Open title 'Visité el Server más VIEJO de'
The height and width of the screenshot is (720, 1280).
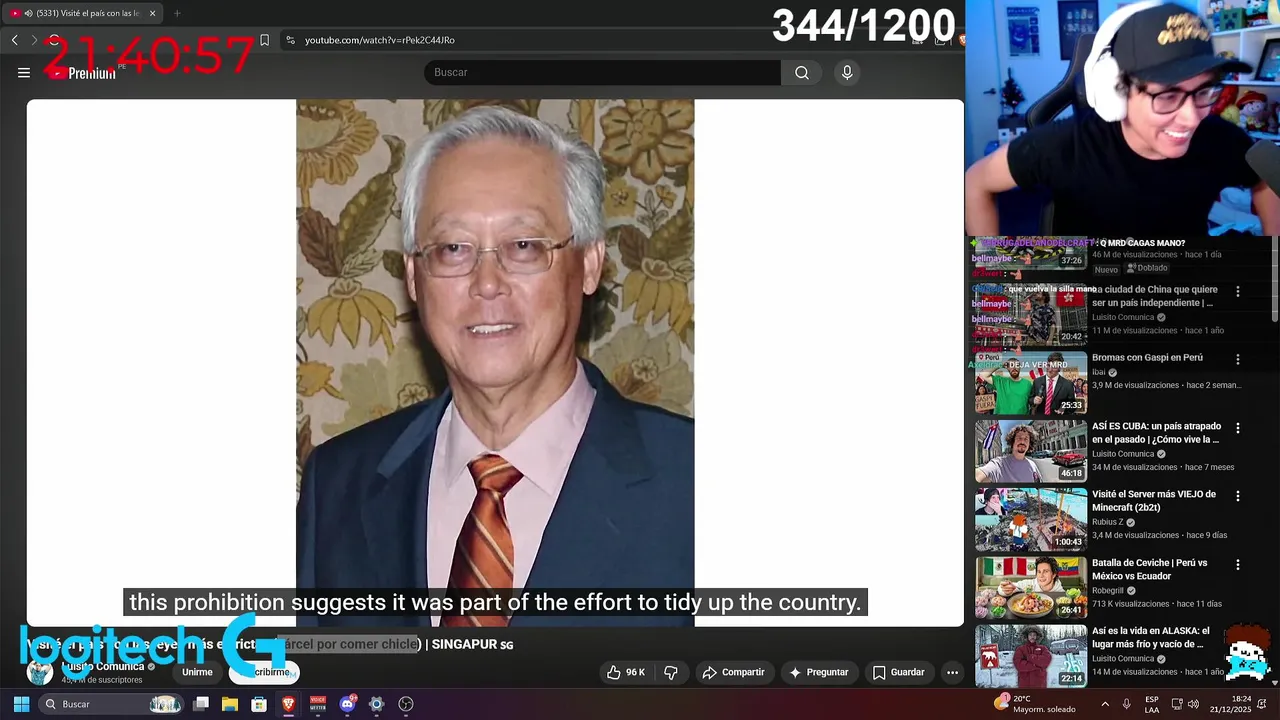(x=1154, y=494)
